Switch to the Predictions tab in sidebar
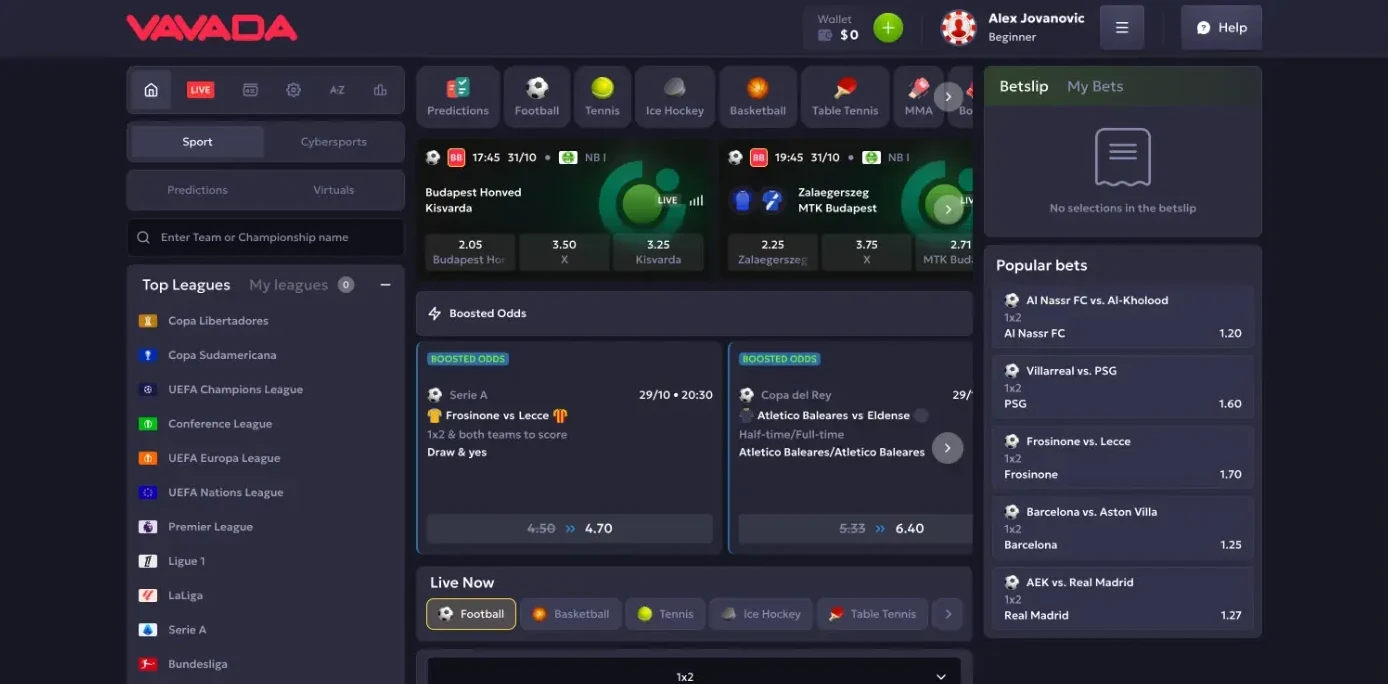 click(x=197, y=190)
